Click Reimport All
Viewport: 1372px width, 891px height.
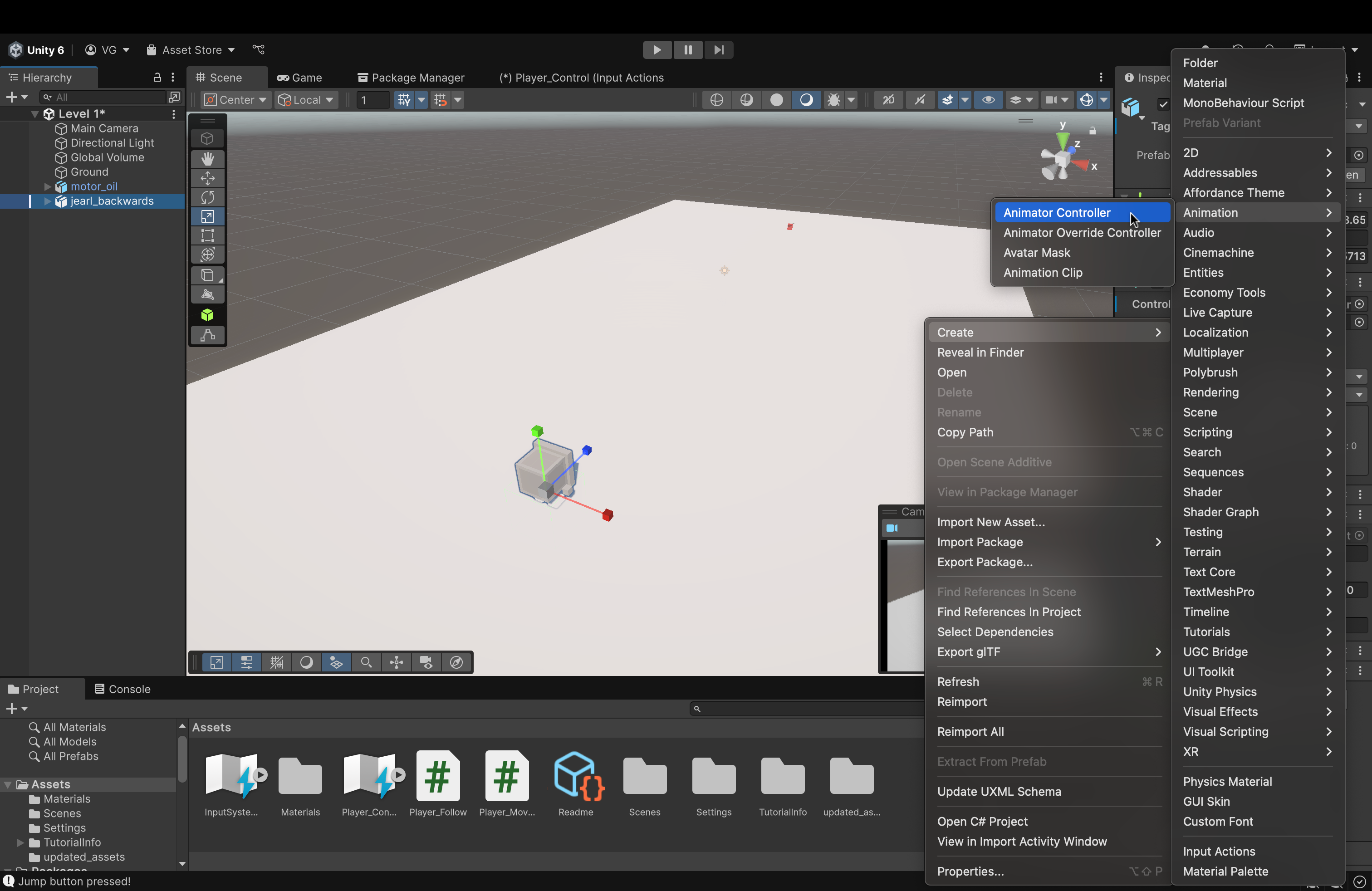1048,732
